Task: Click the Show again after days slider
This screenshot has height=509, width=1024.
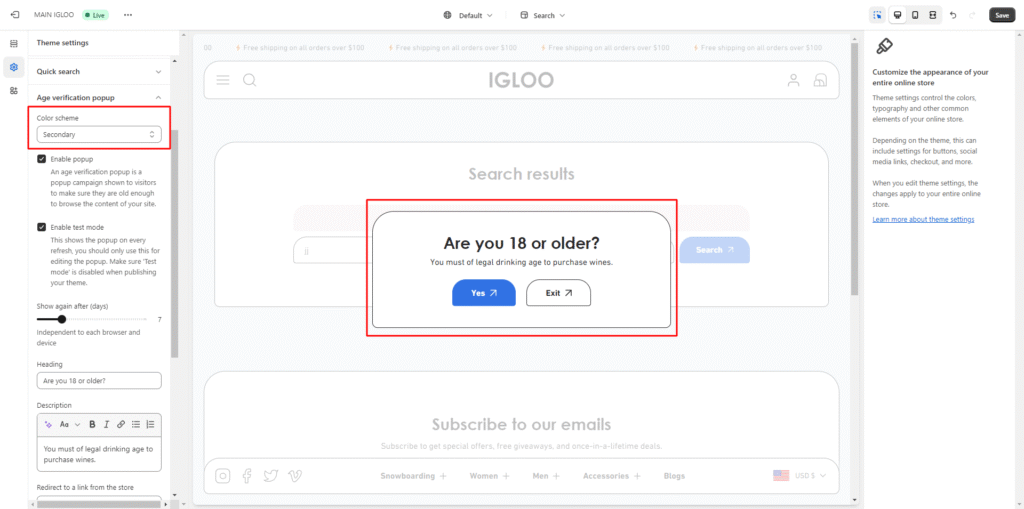Action: [x=62, y=319]
